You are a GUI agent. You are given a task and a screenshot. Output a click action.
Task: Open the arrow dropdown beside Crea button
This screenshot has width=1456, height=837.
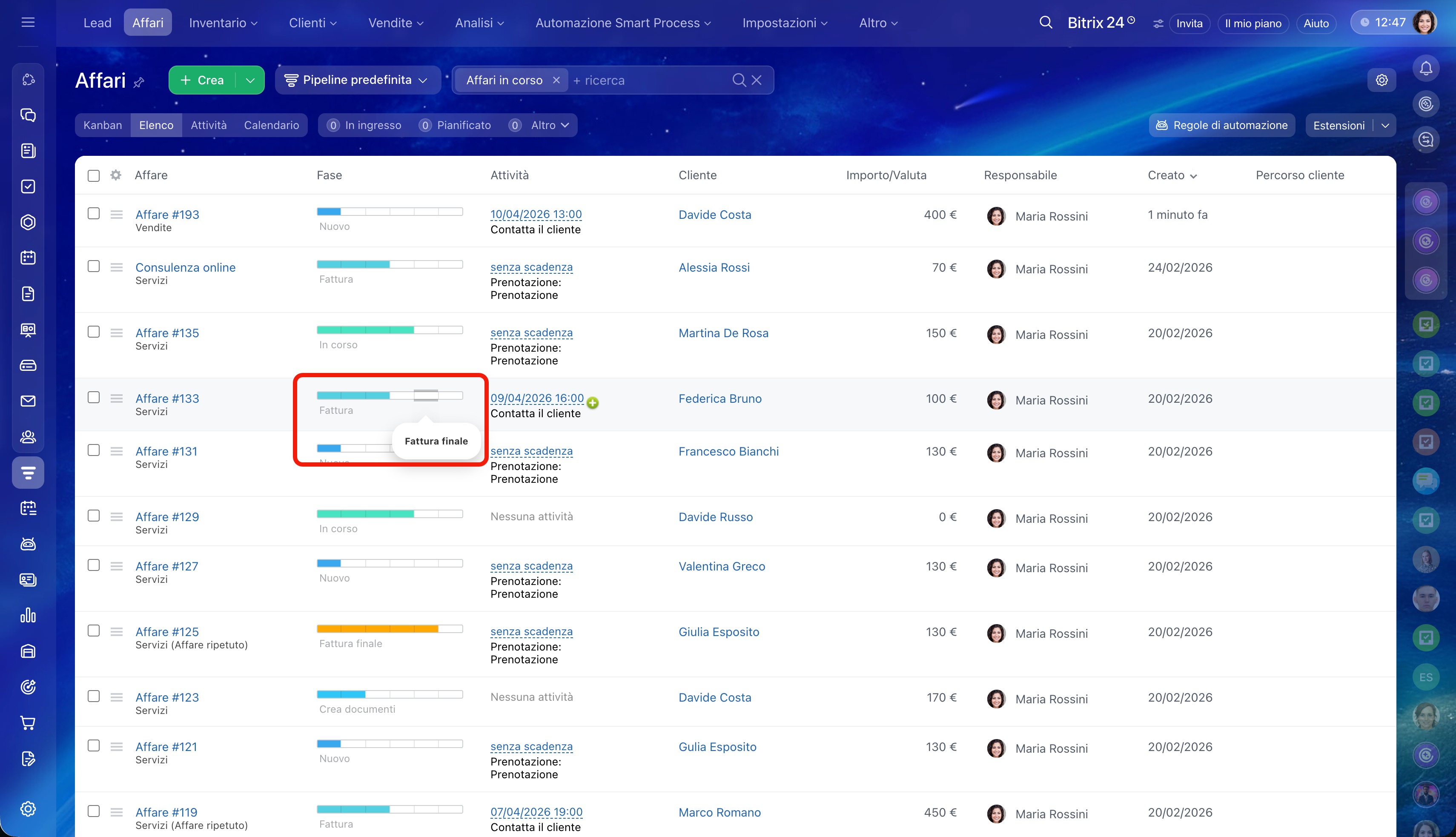coord(250,80)
